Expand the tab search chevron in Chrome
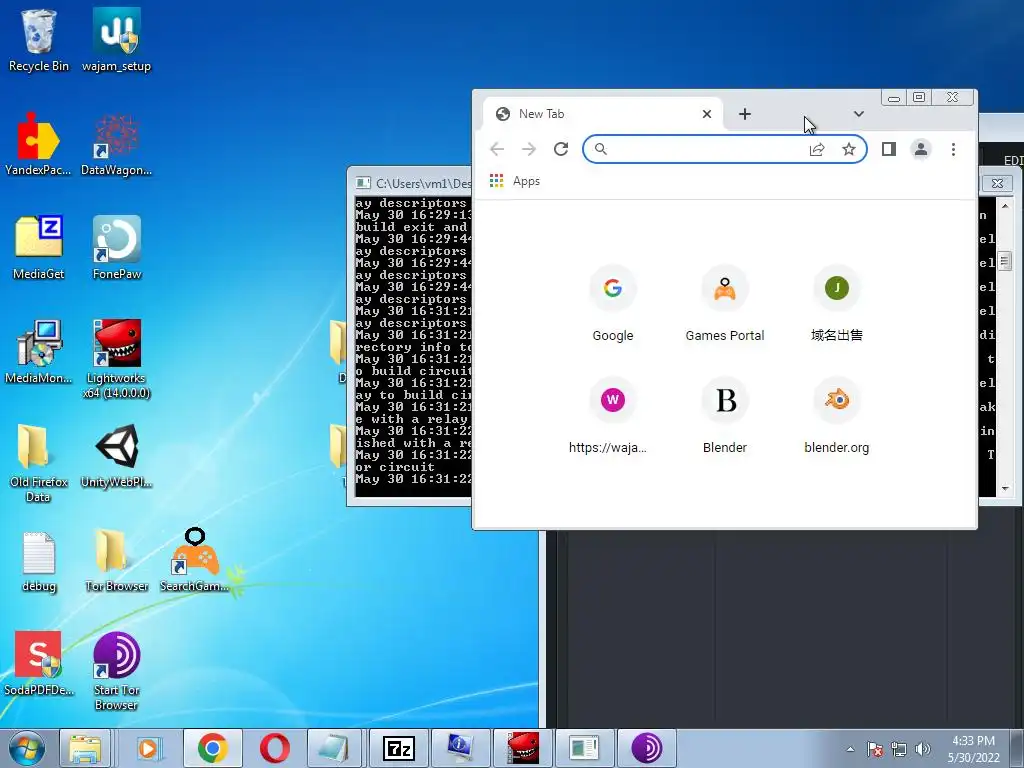The height and width of the screenshot is (768, 1024). pos(859,114)
